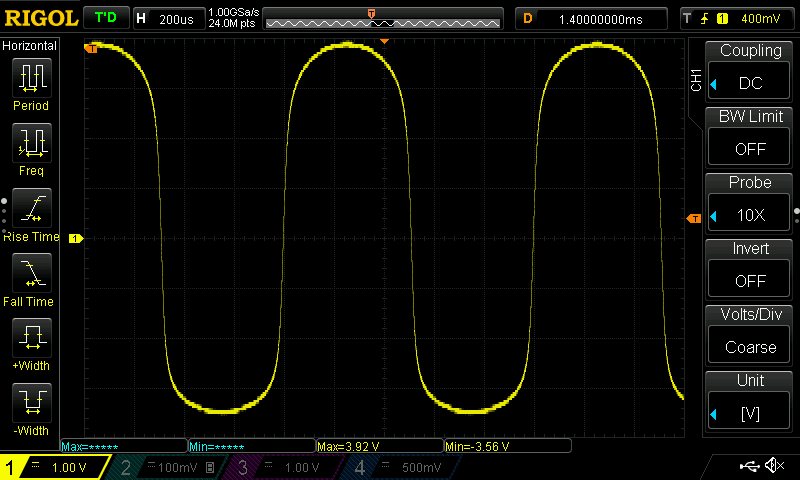800x480 pixels.
Task: Select the -Width measurement icon
Action: [30, 403]
